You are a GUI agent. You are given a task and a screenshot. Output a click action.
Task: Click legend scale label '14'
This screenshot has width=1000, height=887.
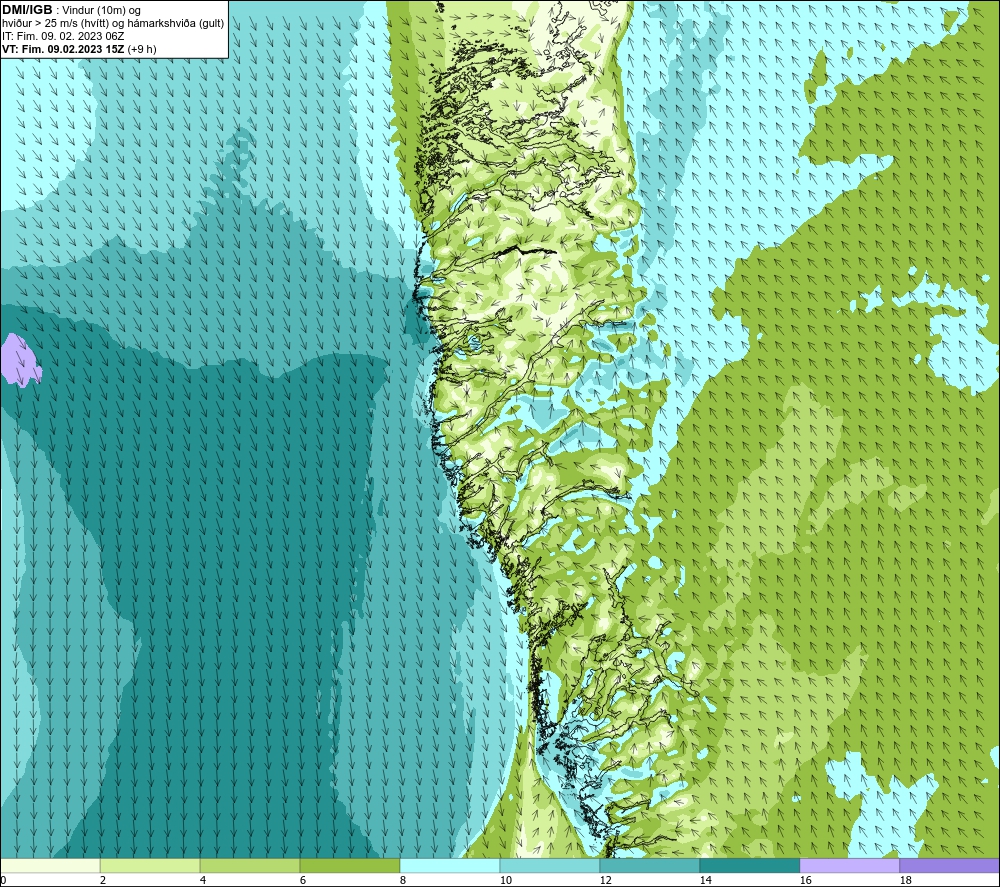[705, 880]
